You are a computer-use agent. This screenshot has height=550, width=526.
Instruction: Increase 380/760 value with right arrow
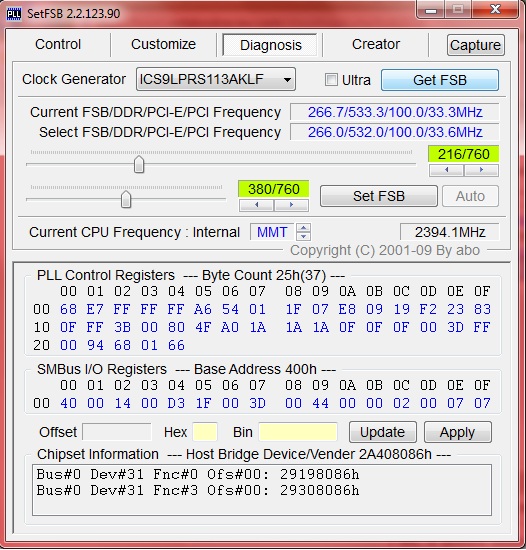[x=291, y=205]
